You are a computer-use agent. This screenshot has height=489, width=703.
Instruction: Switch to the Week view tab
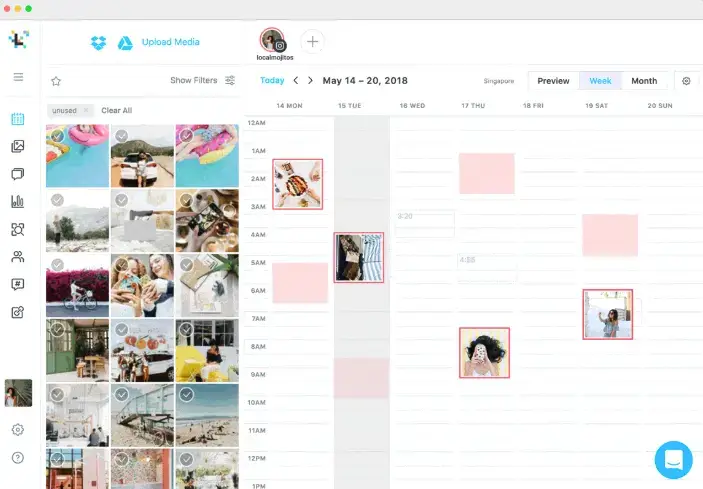pos(600,81)
